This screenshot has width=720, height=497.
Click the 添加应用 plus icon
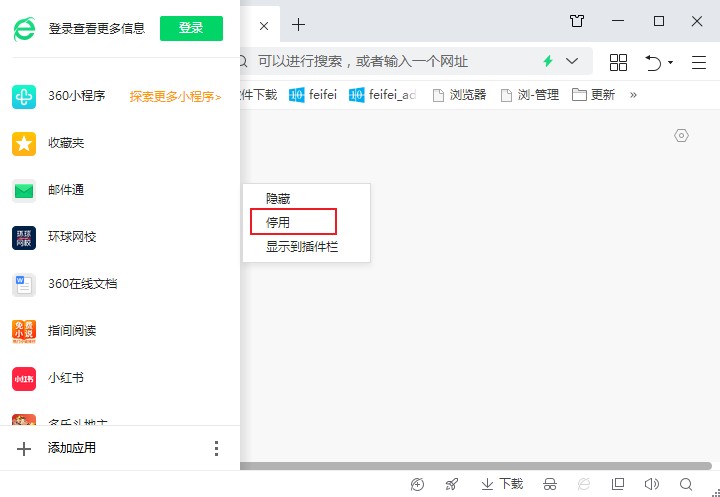click(x=24, y=449)
